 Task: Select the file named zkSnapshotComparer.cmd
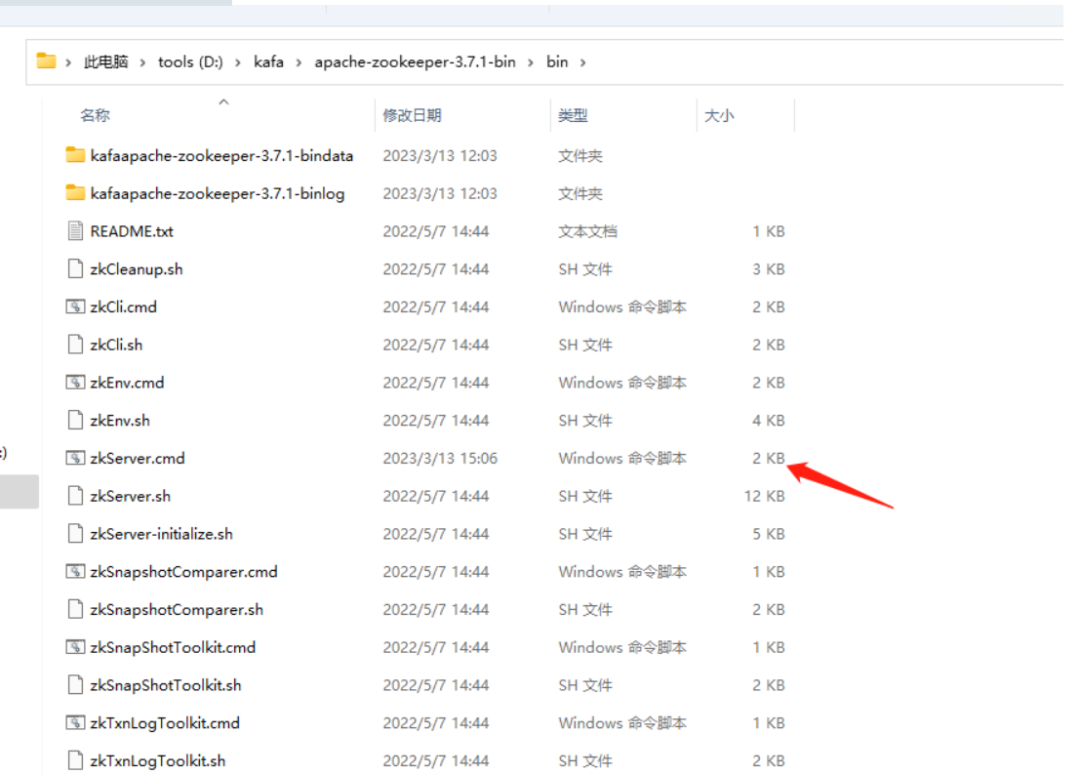184,572
